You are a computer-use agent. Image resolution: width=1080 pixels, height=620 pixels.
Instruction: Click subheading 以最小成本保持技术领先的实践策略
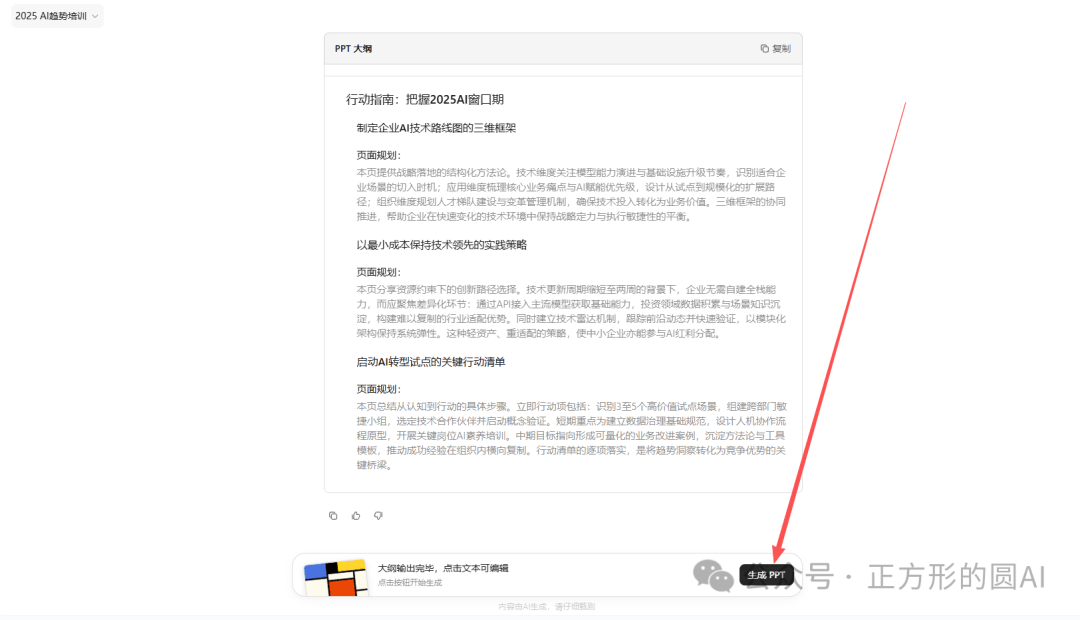tap(442, 245)
